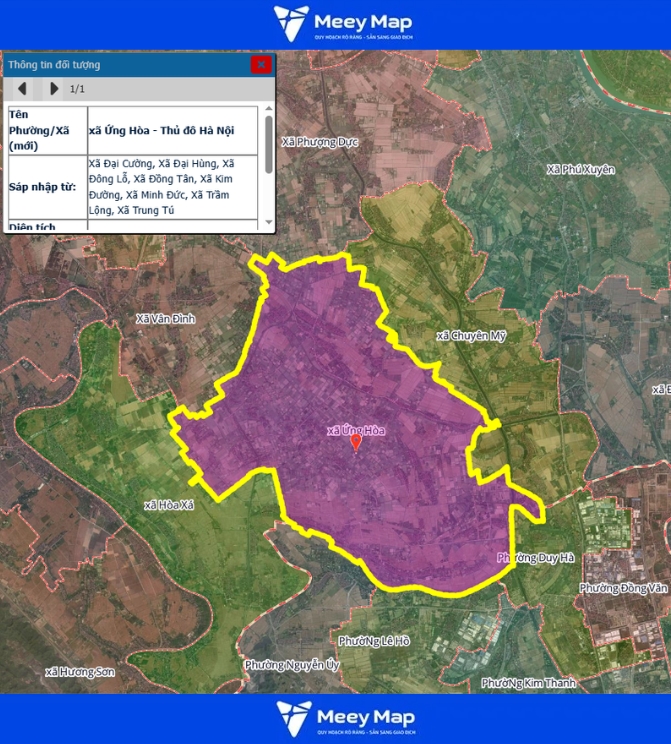Click the Phường Kim Thanh map label

527,683
